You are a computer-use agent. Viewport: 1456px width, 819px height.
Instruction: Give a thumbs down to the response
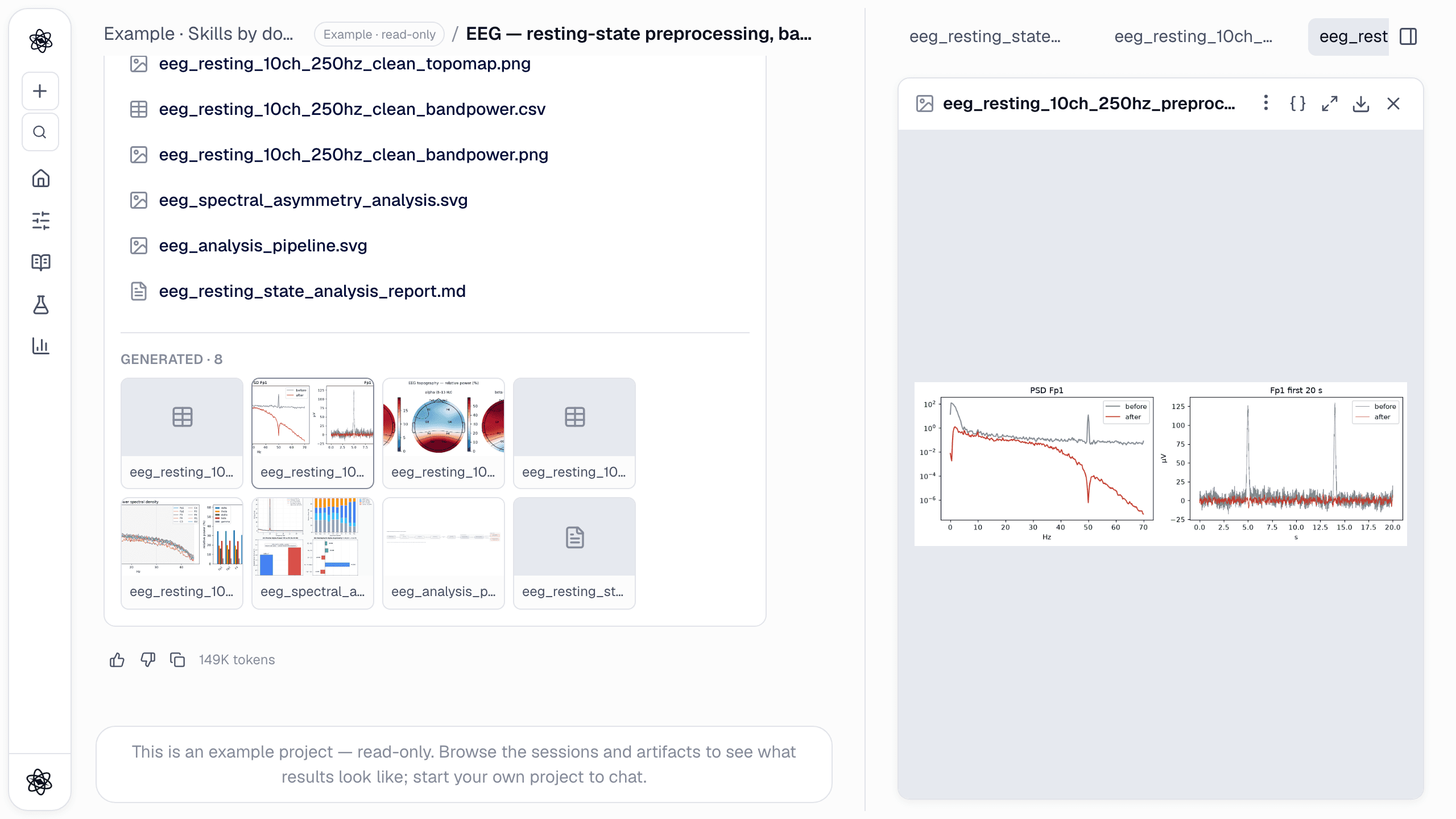(148, 660)
